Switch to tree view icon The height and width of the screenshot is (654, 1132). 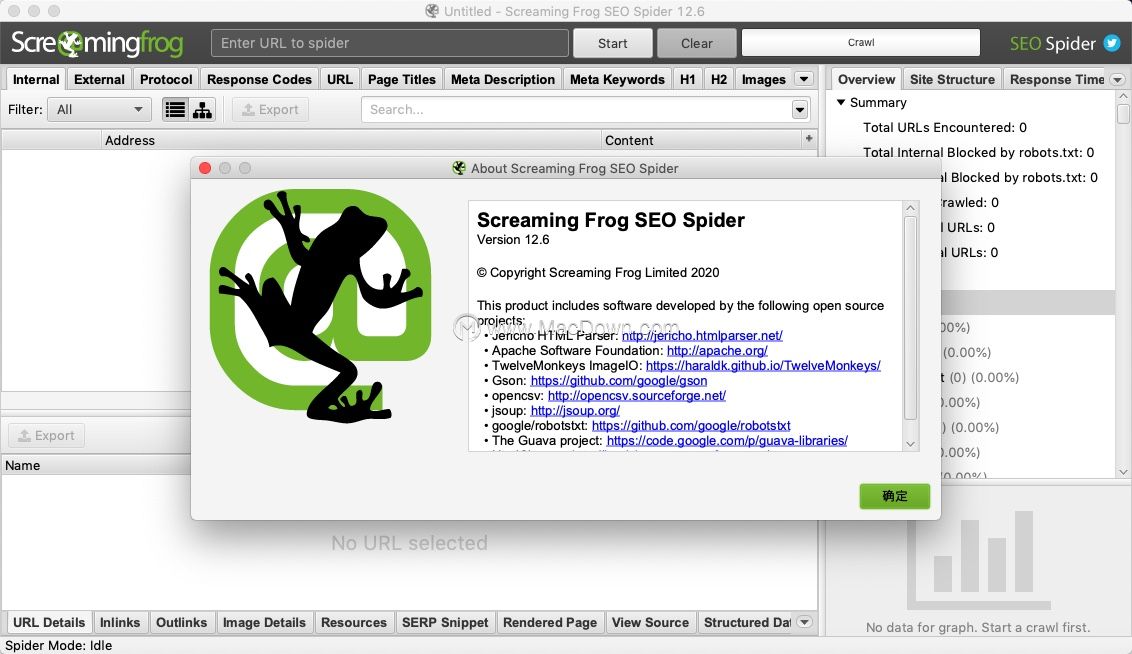(x=203, y=110)
